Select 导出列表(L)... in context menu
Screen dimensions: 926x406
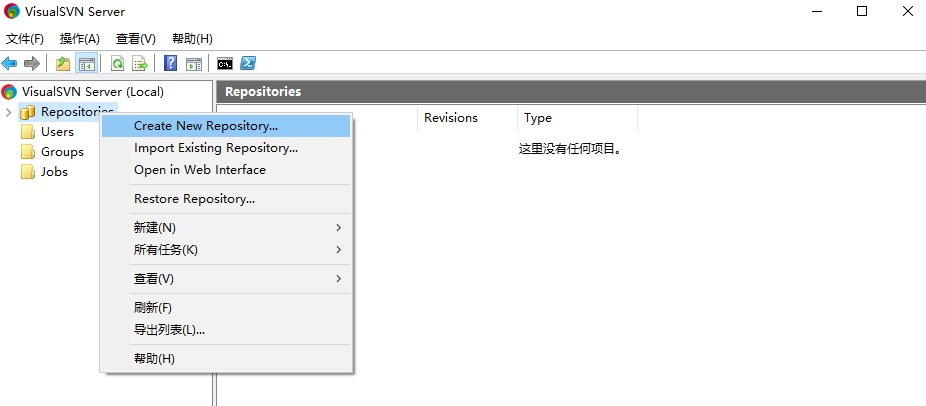226,330
